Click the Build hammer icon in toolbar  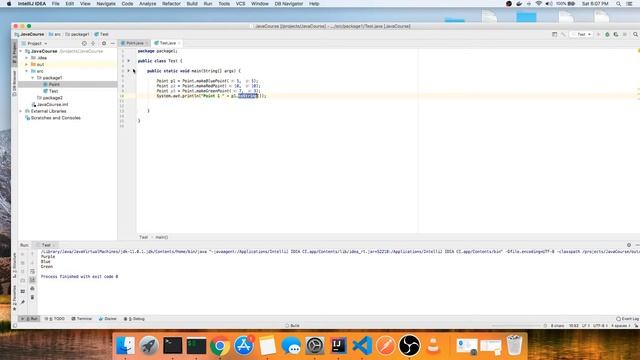tap(563, 35)
